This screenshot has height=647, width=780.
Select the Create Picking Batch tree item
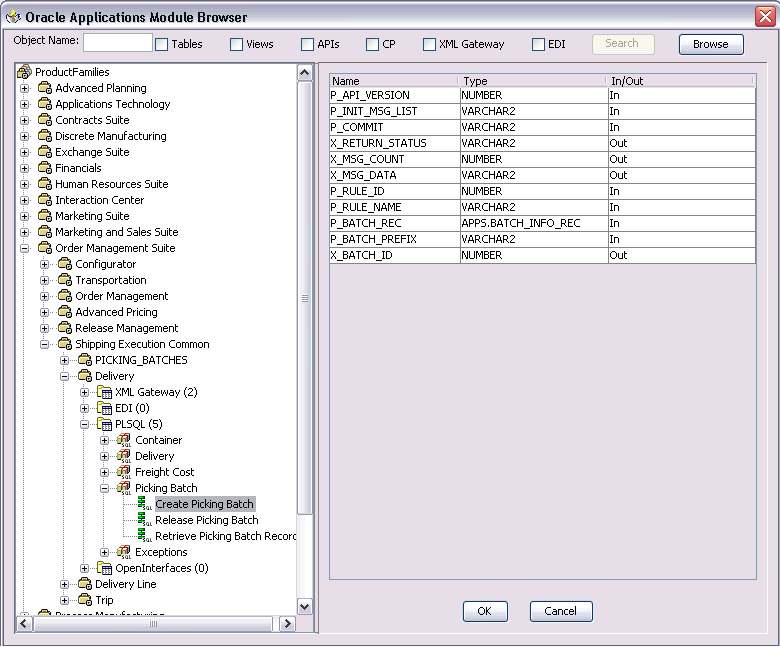pos(204,504)
